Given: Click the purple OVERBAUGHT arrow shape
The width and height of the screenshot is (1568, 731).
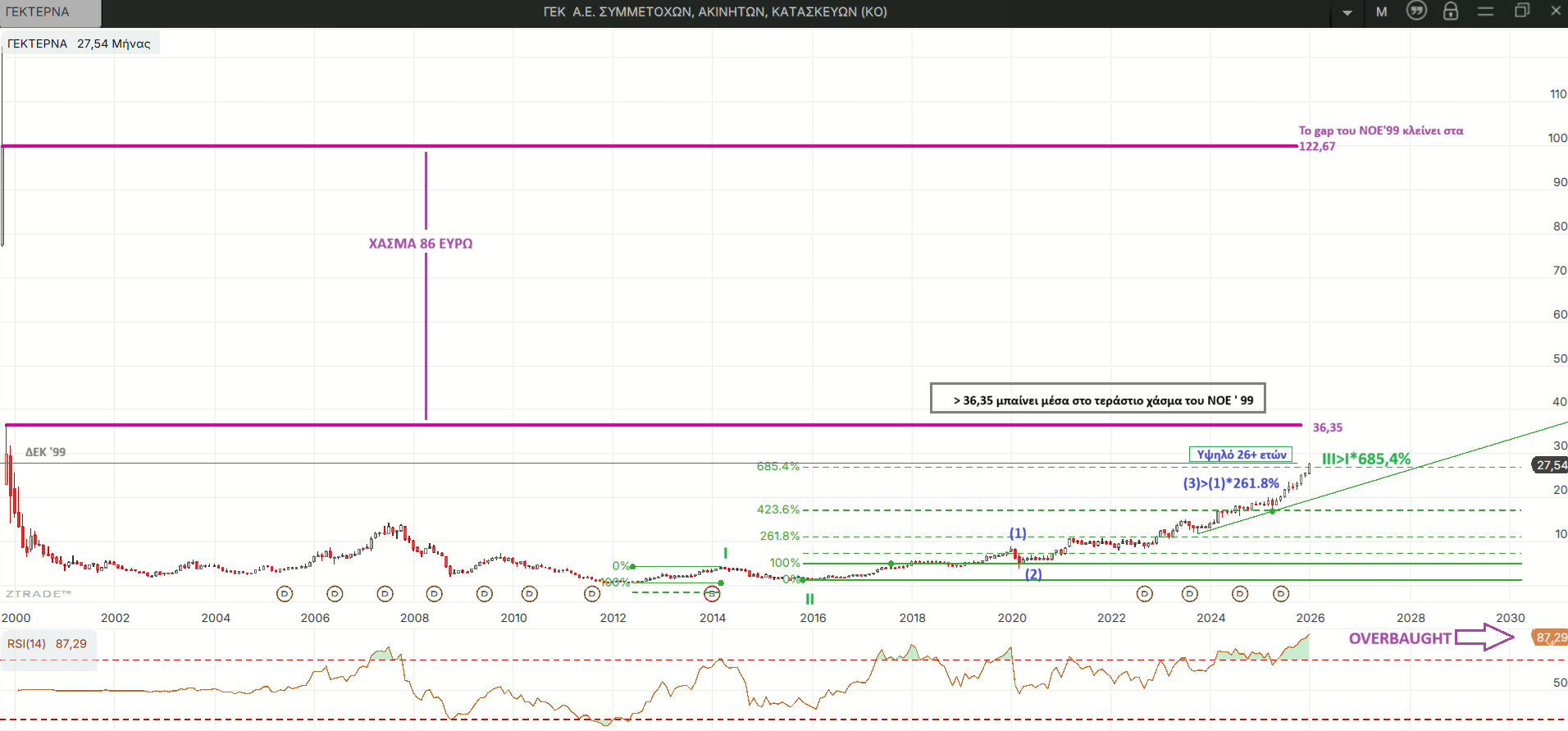Looking at the screenshot, I should click(x=1484, y=637).
